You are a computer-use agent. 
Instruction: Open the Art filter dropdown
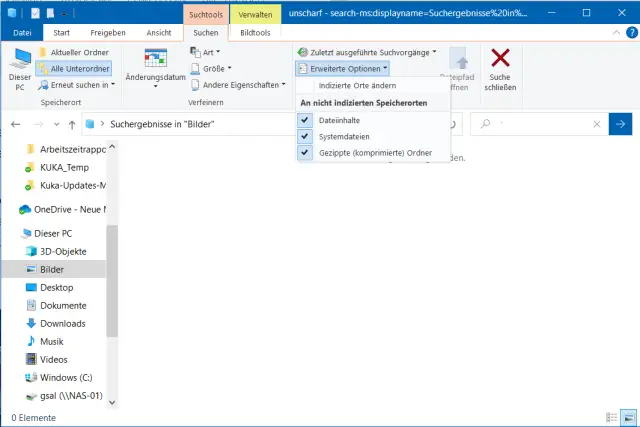click(205, 52)
